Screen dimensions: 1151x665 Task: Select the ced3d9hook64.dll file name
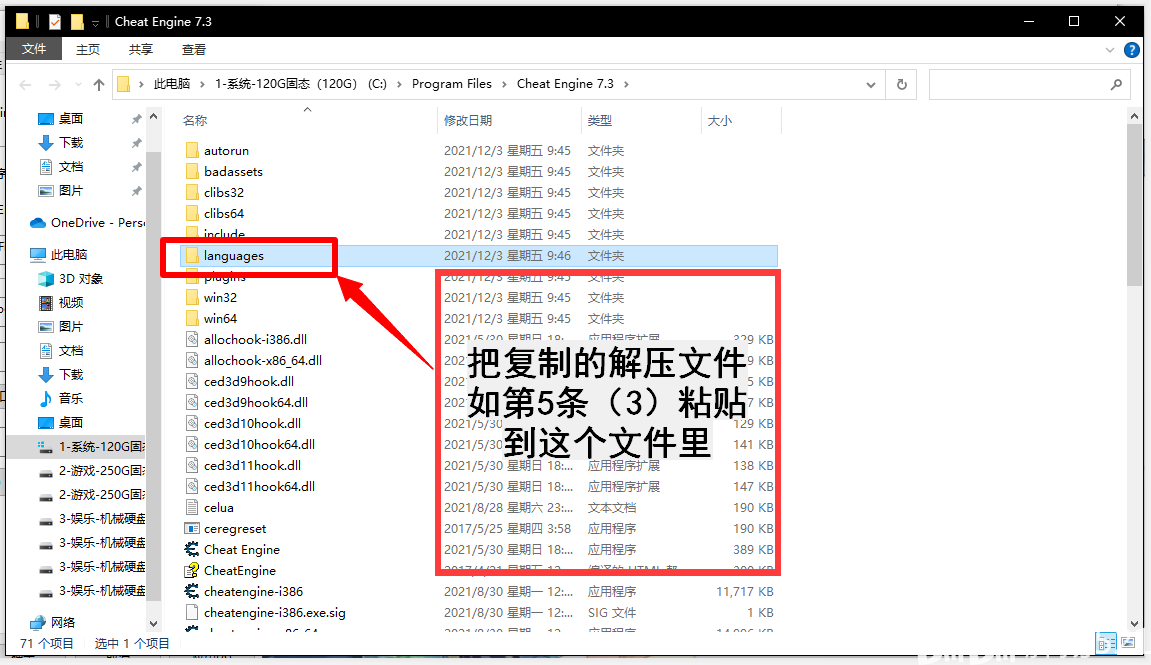click(255, 403)
